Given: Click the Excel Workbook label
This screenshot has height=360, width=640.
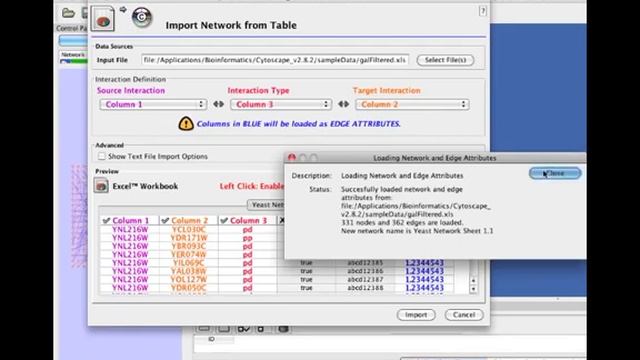Looking at the screenshot, I should pyautogui.click(x=145, y=186).
